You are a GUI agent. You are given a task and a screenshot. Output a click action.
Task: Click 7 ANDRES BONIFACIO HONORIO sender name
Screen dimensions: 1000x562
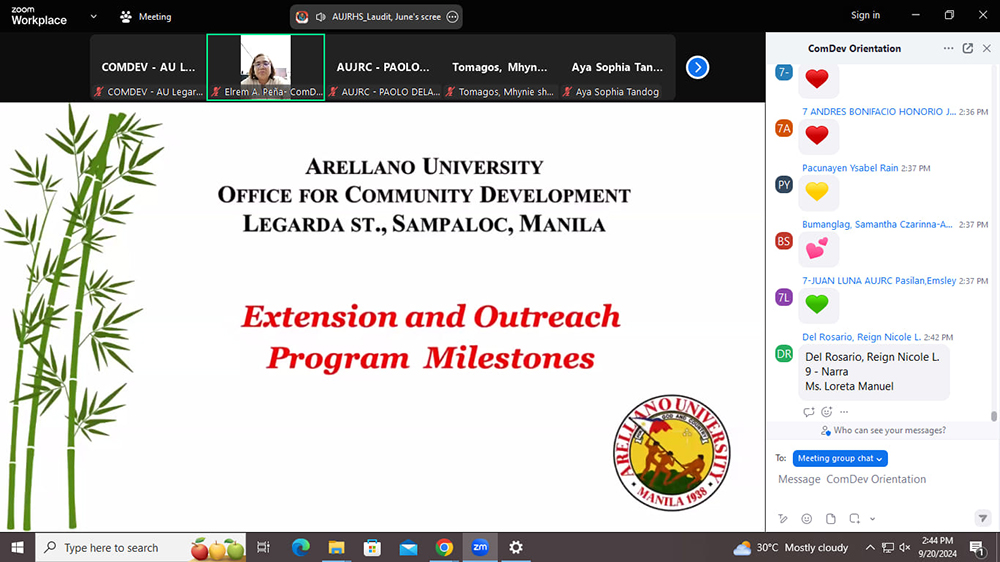coord(879,112)
